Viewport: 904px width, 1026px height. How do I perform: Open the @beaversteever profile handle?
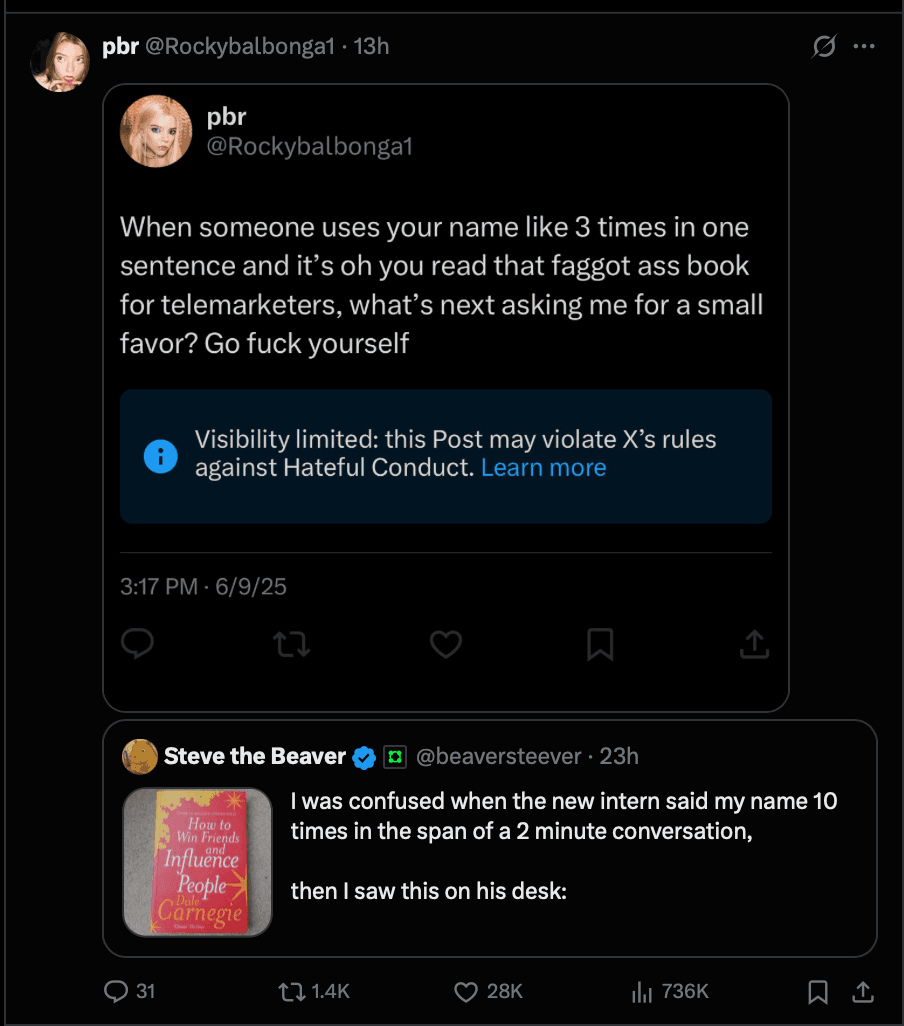click(498, 756)
